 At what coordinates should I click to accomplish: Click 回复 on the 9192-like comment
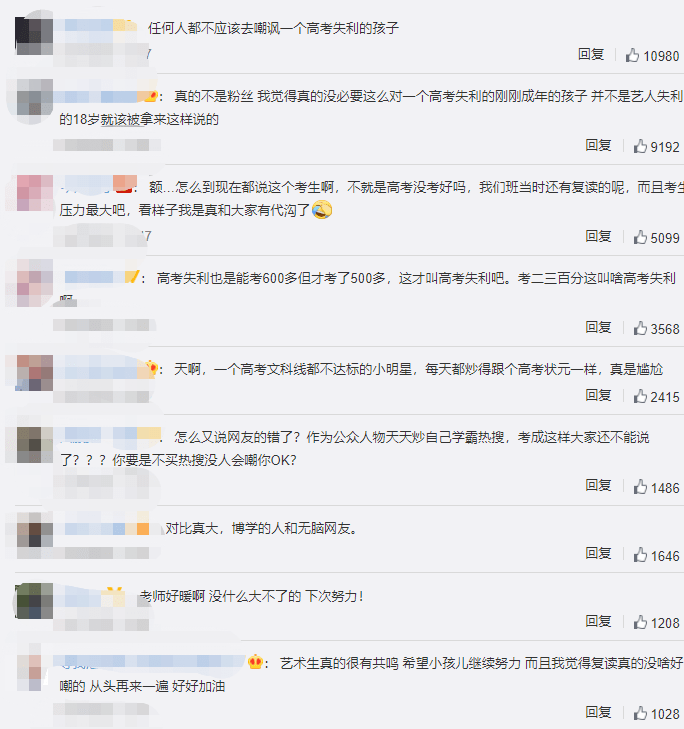point(598,146)
